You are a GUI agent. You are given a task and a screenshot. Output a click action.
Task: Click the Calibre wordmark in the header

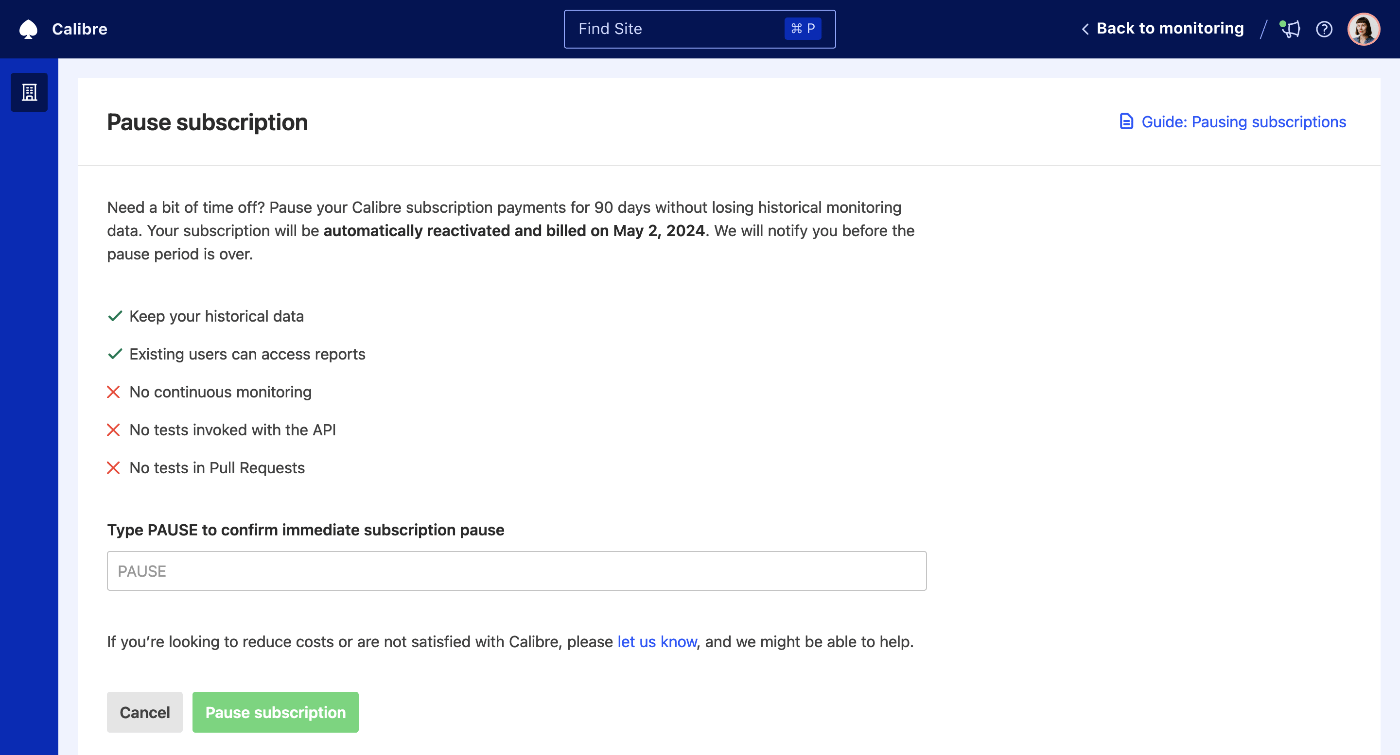(79, 28)
